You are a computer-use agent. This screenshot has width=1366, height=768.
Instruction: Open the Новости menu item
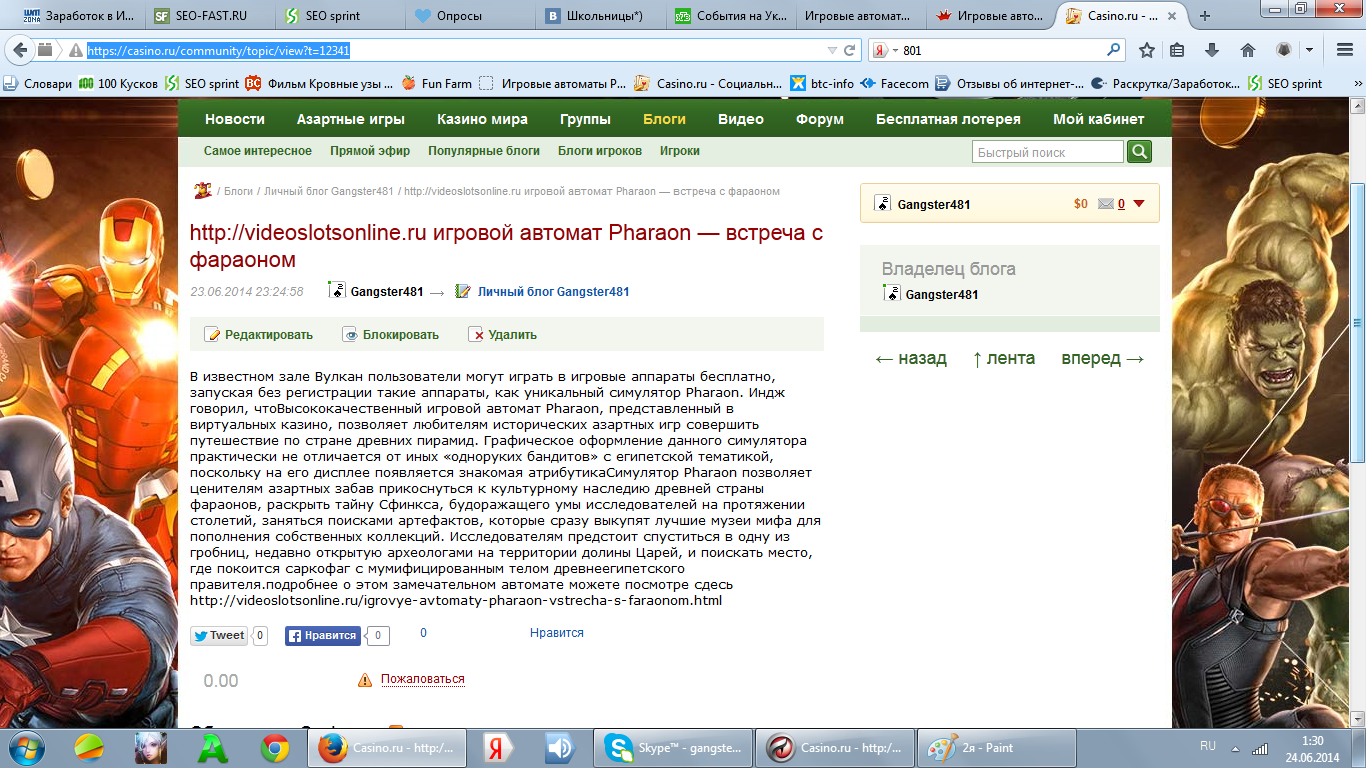(x=235, y=119)
